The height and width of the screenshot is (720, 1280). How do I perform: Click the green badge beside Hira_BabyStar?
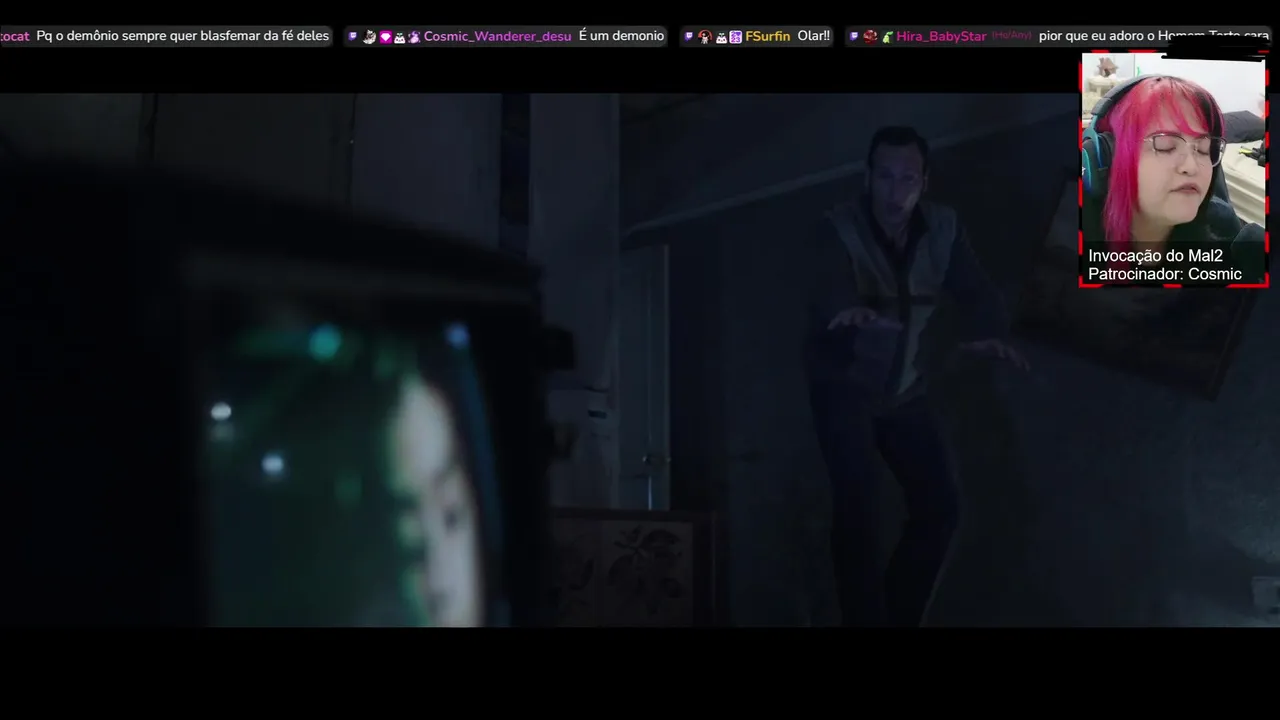(x=887, y=37)
